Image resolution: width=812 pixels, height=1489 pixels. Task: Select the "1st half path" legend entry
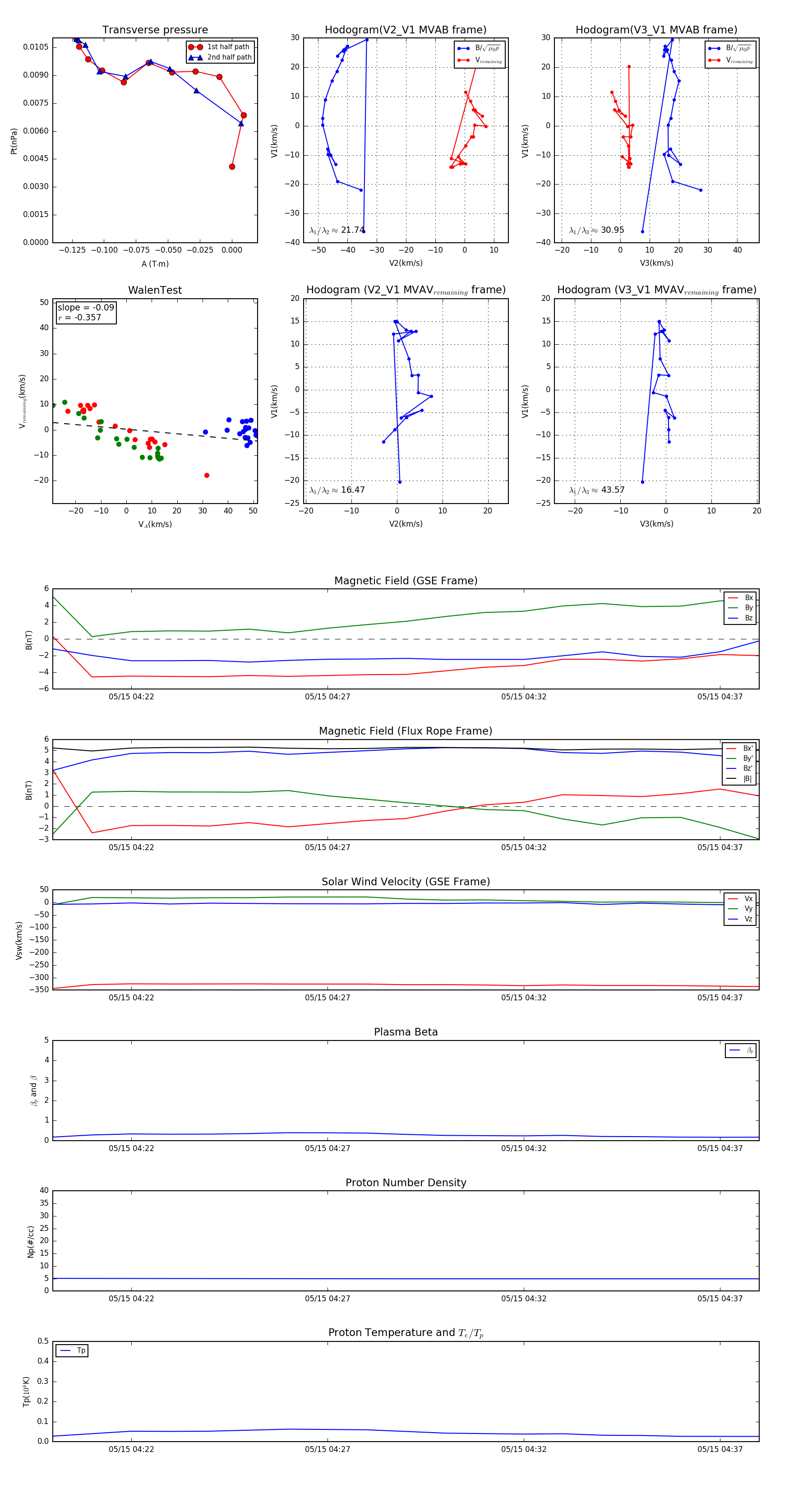tap(219, 47)
